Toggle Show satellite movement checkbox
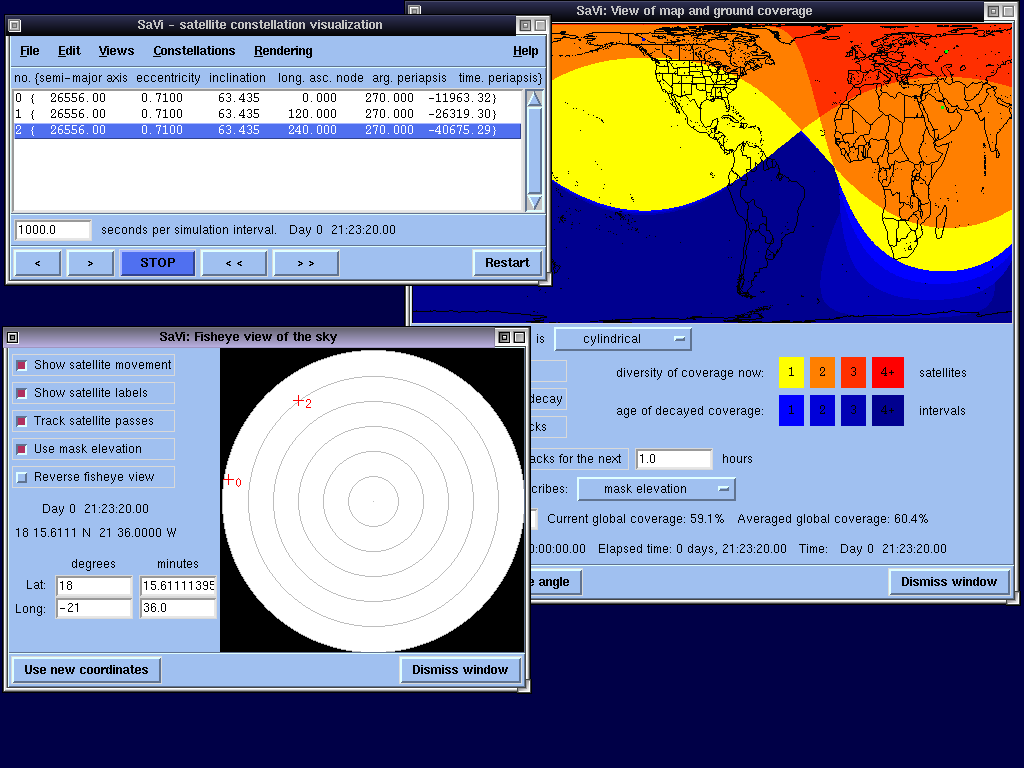Screen dimensions: 1024x768 [x=22, y=365]
